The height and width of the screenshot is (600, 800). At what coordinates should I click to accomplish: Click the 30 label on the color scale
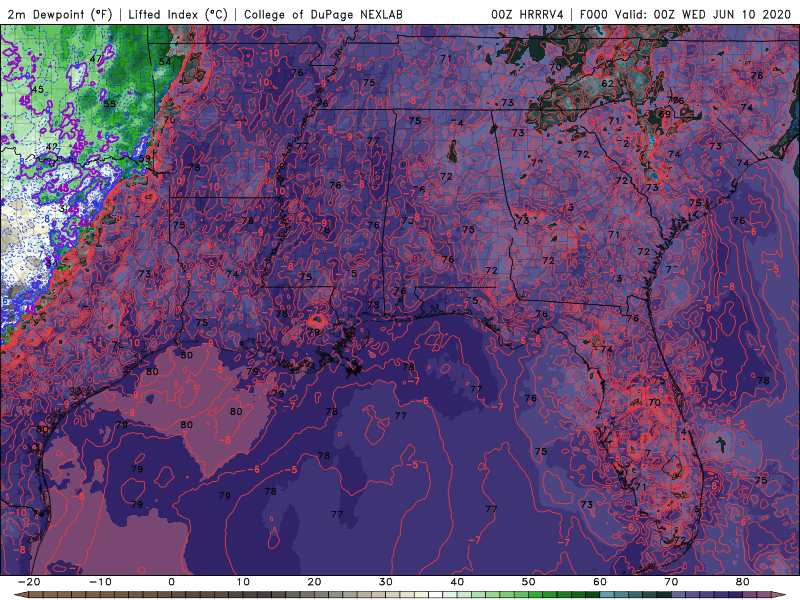tap(386, 582)
